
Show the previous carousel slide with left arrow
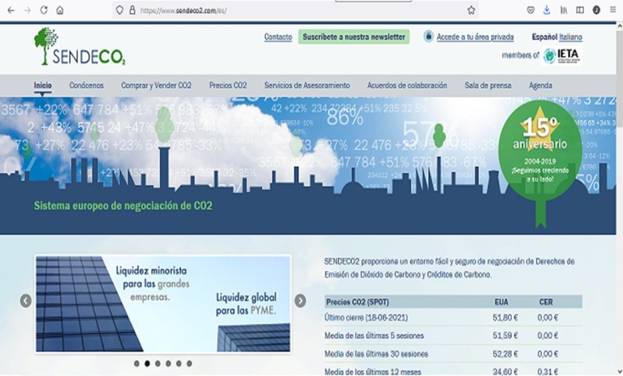tap(25, 301)
